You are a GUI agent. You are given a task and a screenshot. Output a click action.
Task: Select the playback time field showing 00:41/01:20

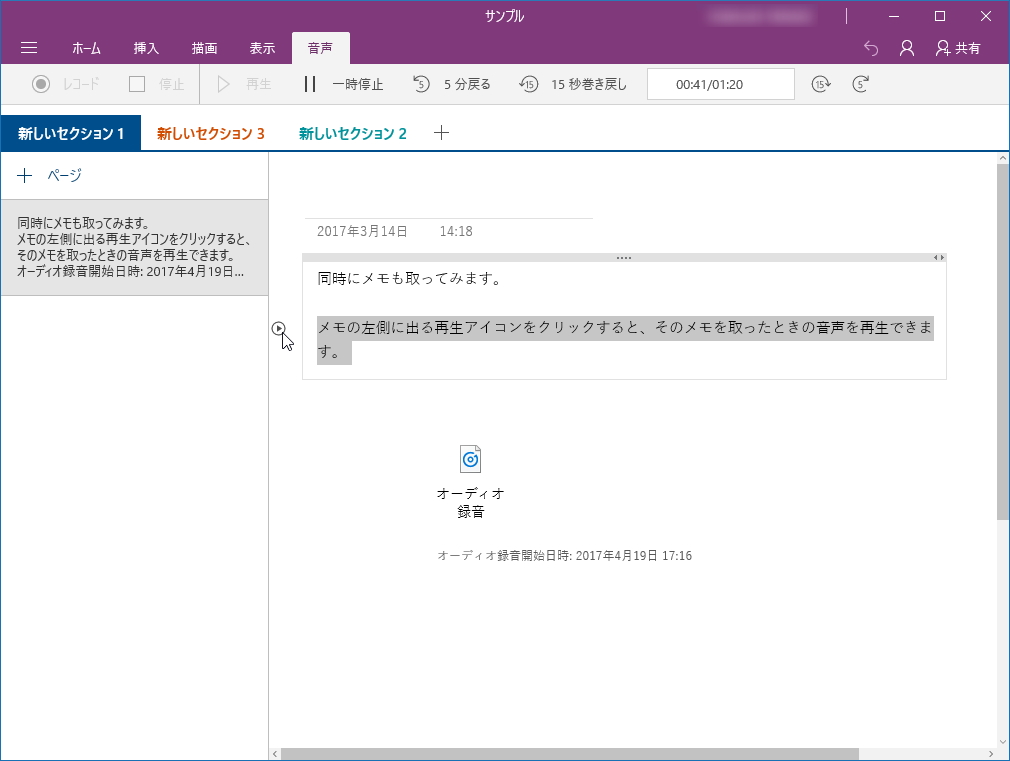tap(719, 84)
